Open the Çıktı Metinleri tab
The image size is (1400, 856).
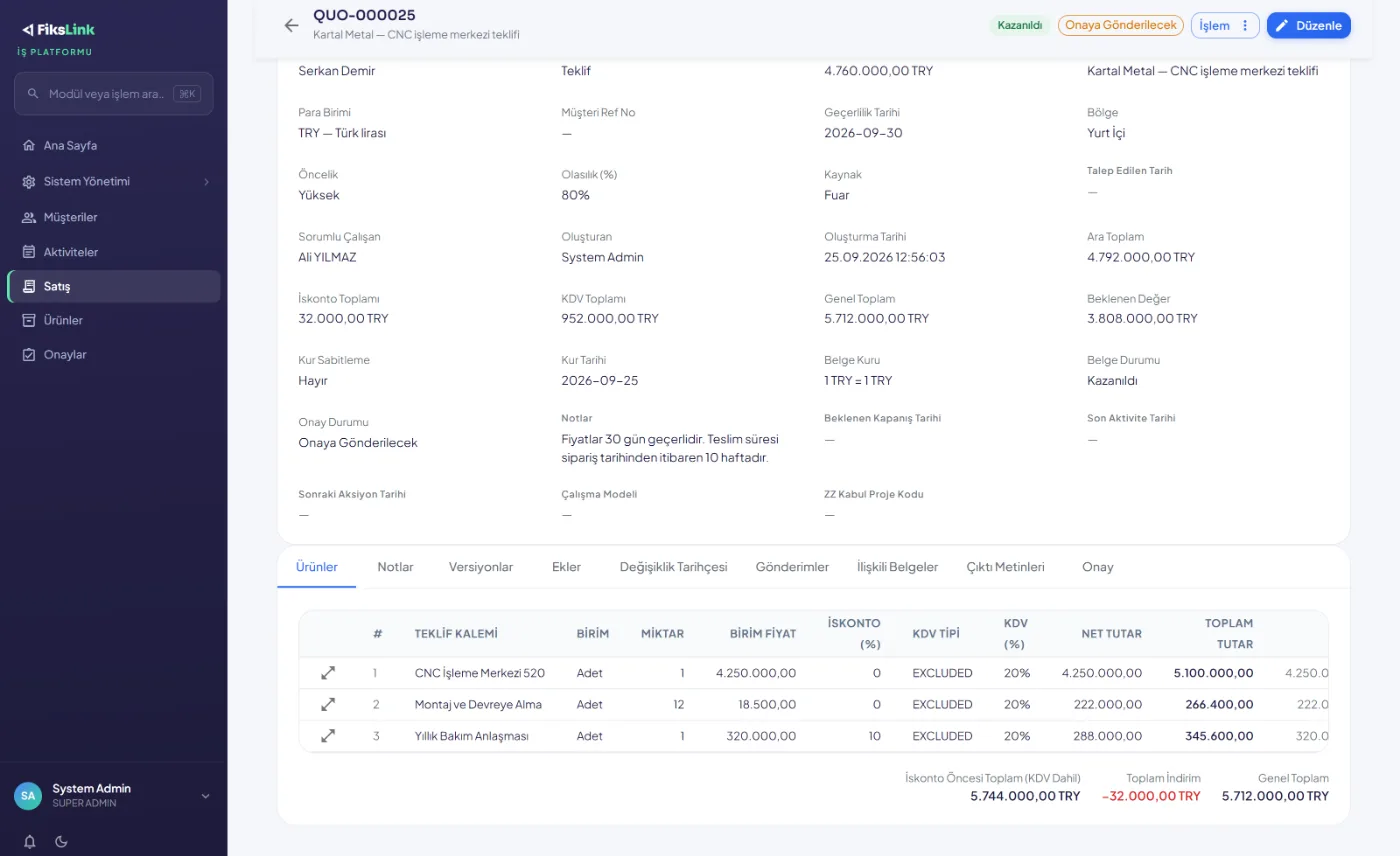pos(1005,567)
